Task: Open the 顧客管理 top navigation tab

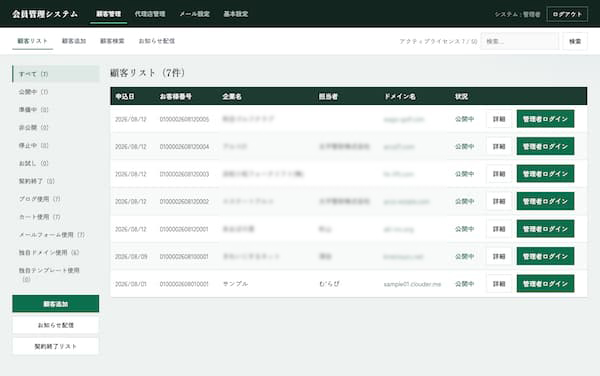Action: [x=109, y=14]
